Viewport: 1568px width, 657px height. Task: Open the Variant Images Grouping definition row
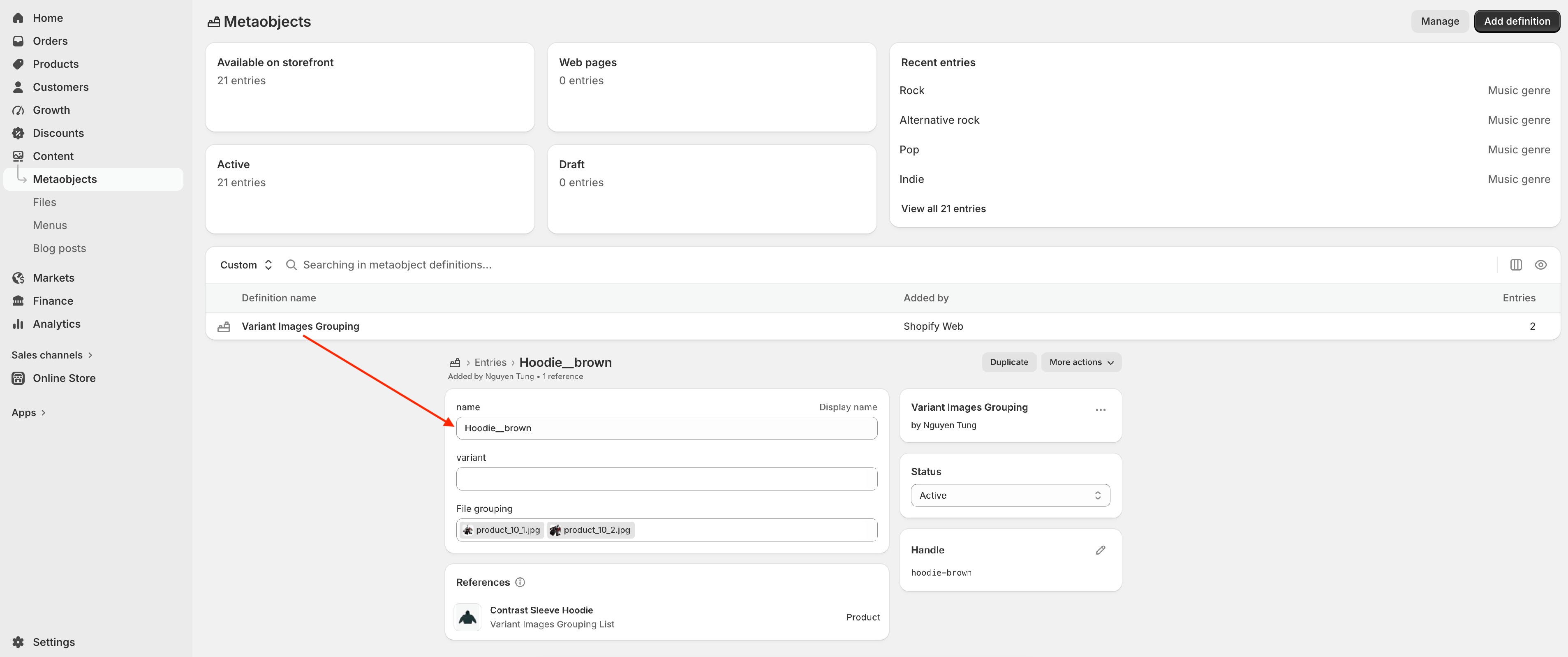(883, 326)
